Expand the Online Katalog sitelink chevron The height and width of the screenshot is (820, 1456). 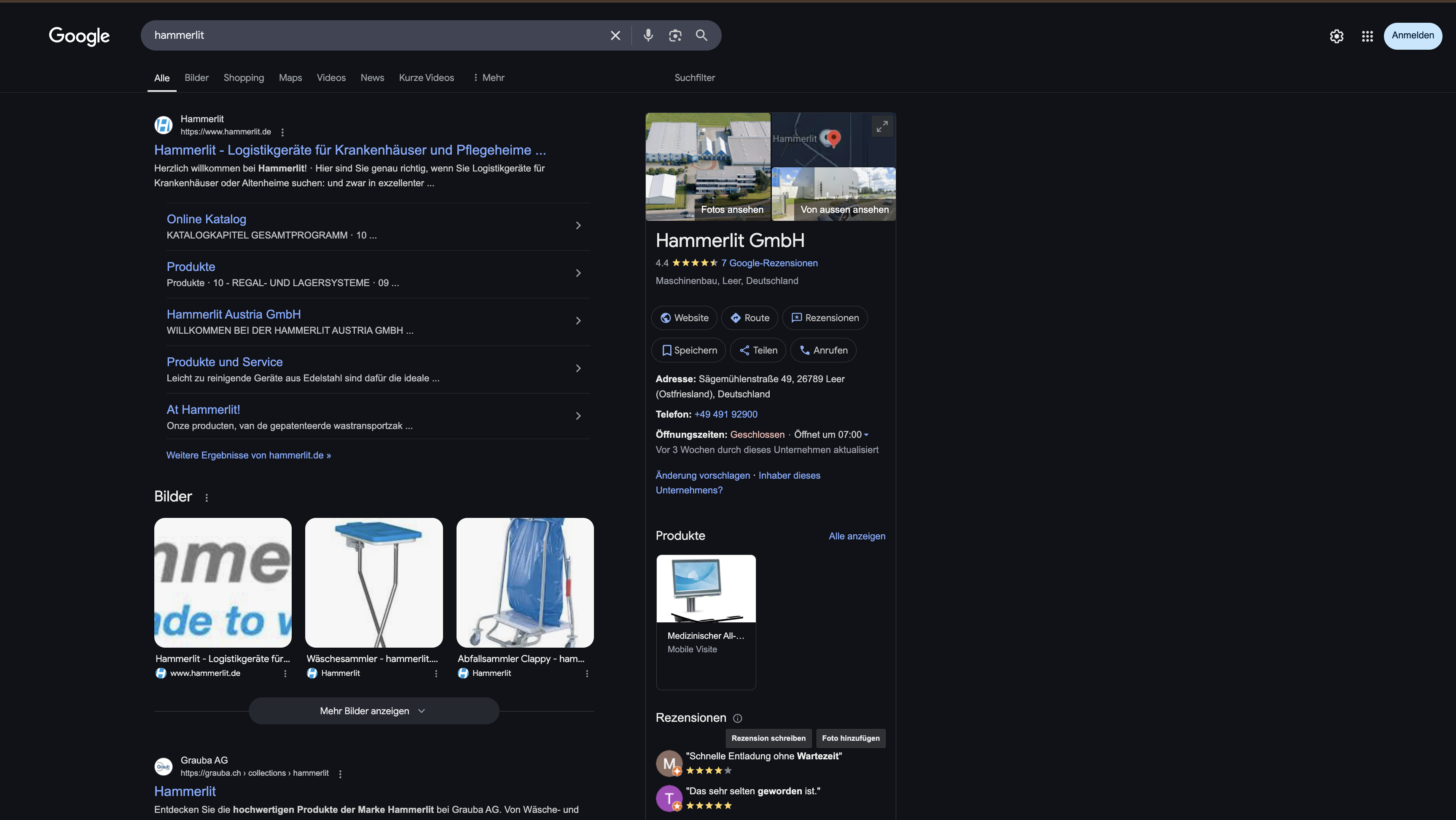coord(578,225)
